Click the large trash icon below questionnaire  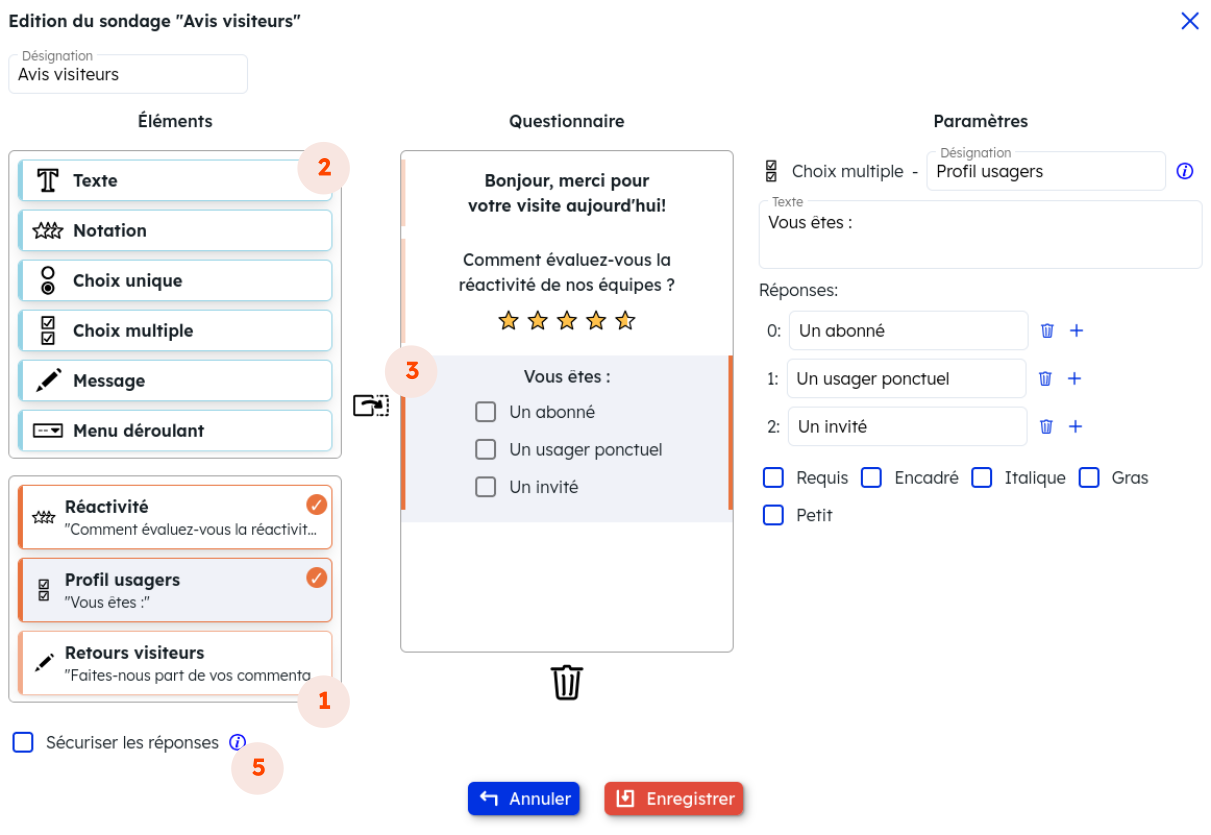(567, 682)
